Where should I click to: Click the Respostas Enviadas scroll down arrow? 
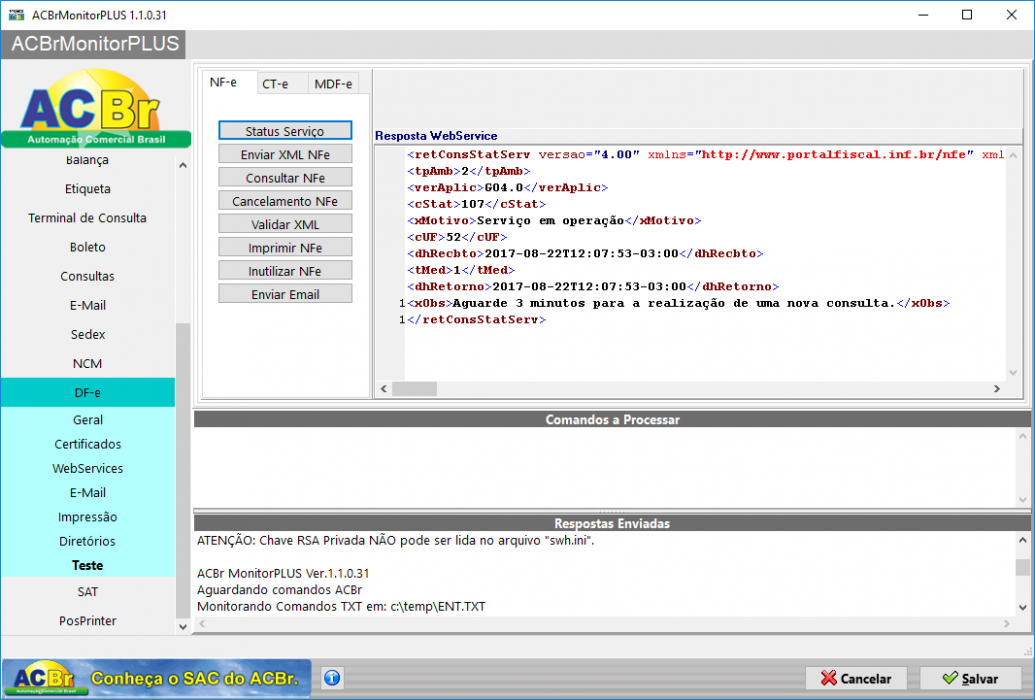click(x=1022, y=607)
